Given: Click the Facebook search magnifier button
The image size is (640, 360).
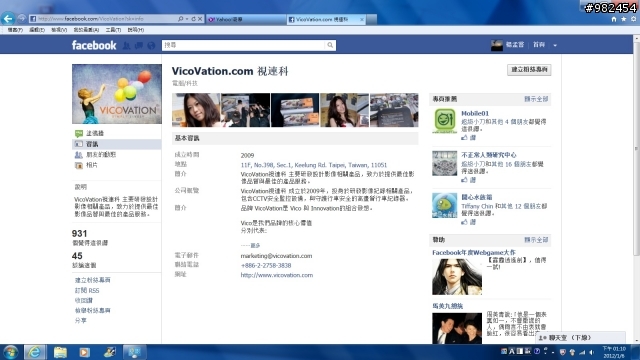Looking at the screenshot, I should 330,45.
